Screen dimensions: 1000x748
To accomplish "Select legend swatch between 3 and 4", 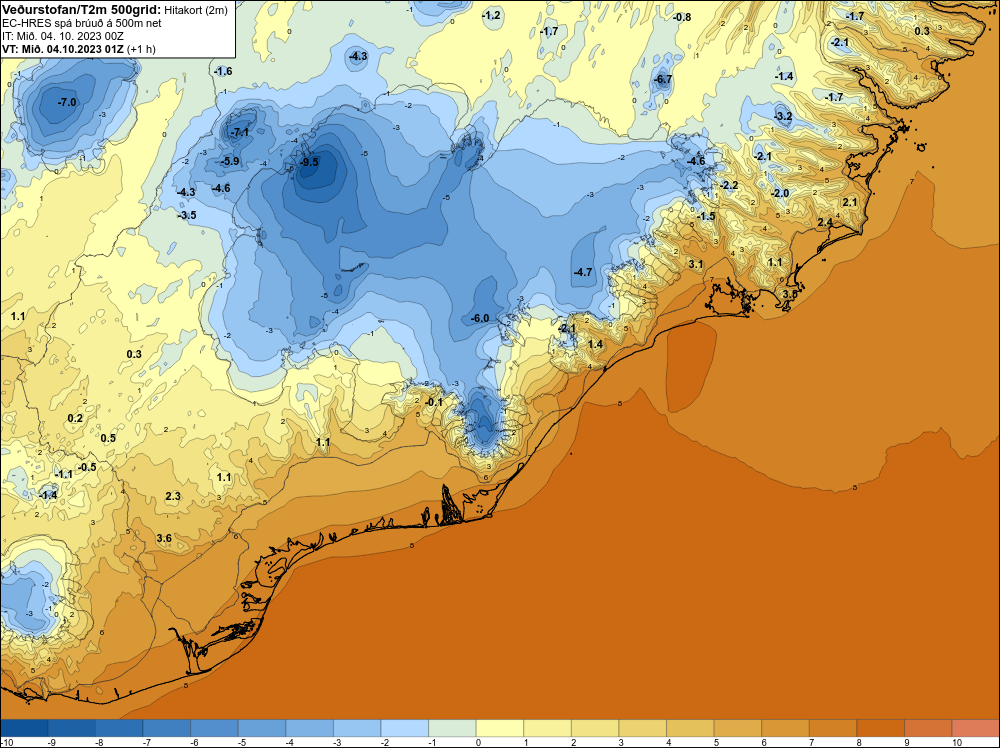I will tap(643, 728).
